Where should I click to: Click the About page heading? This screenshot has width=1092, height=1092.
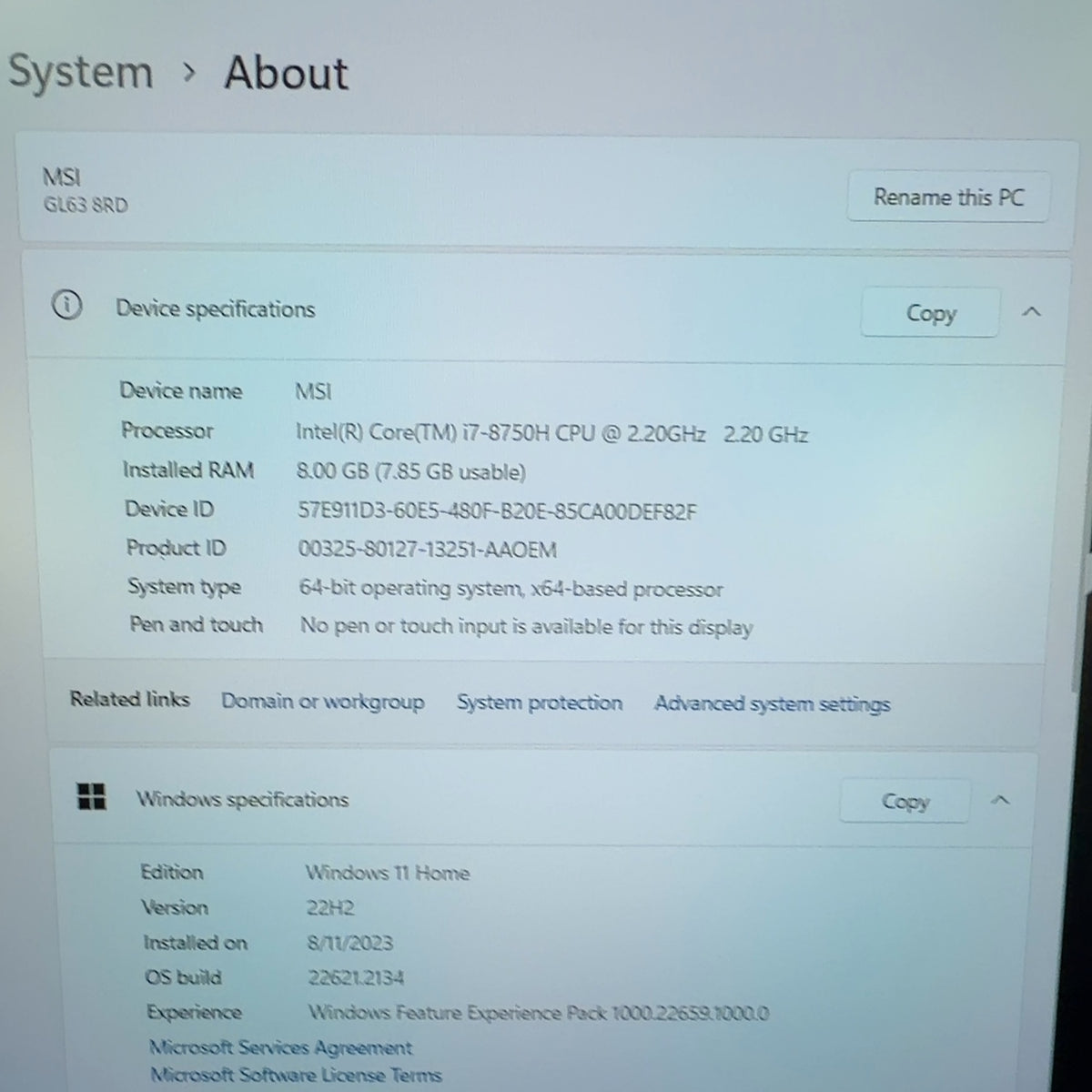coord(286,73)
